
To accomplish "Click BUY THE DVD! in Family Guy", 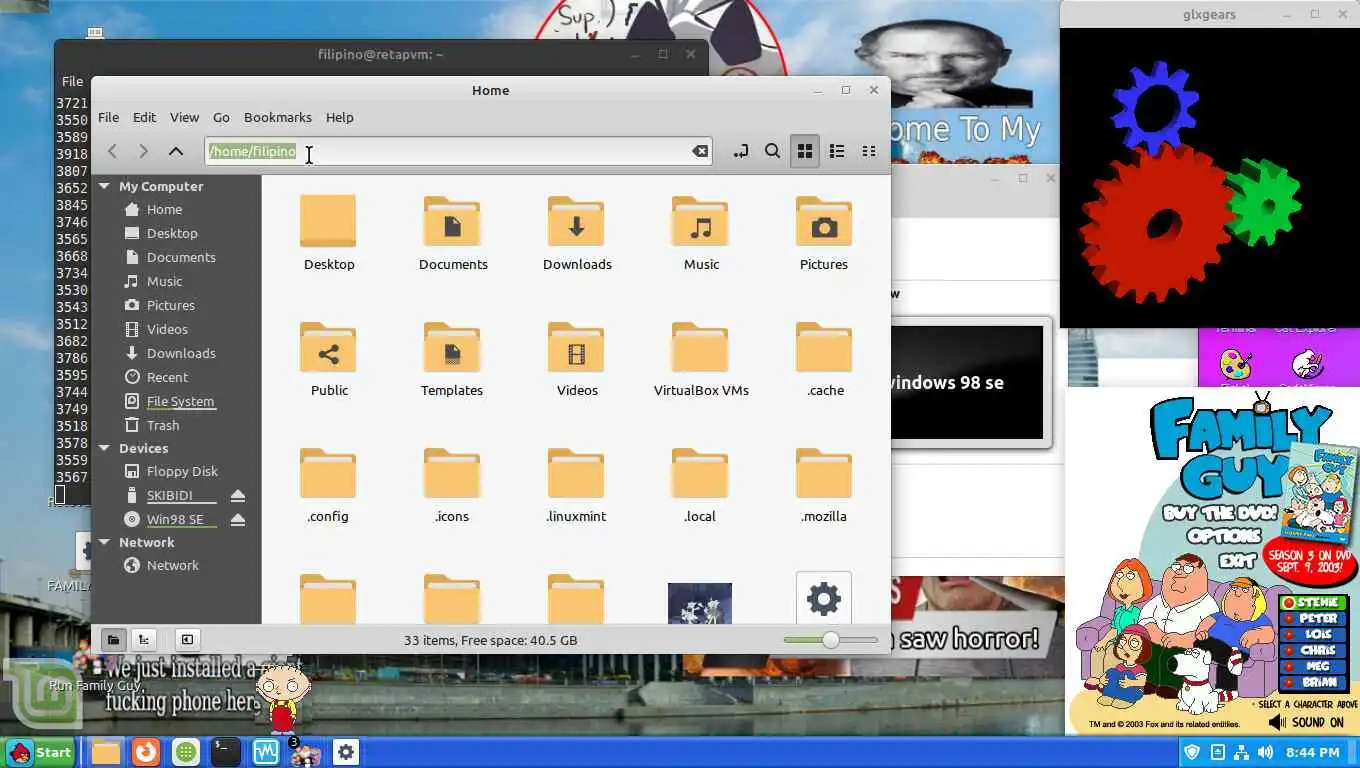I will pyautogui.click(x=1220, y=513).
